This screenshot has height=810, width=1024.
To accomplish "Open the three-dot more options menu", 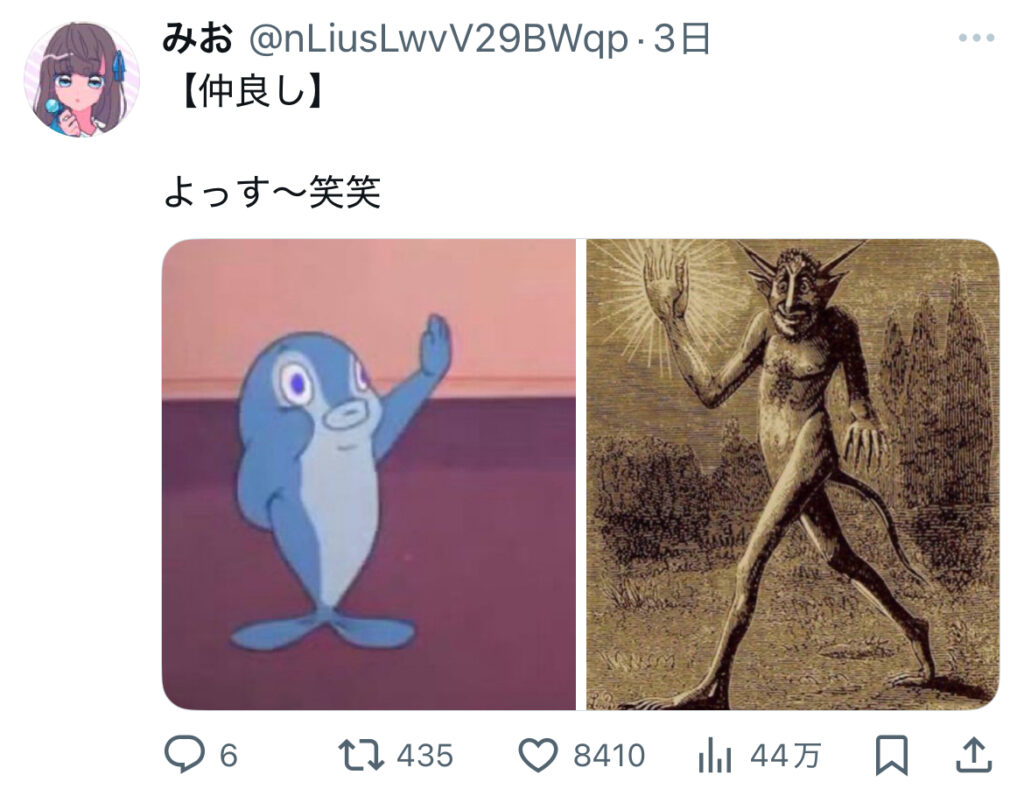I will tap(976, 38).
